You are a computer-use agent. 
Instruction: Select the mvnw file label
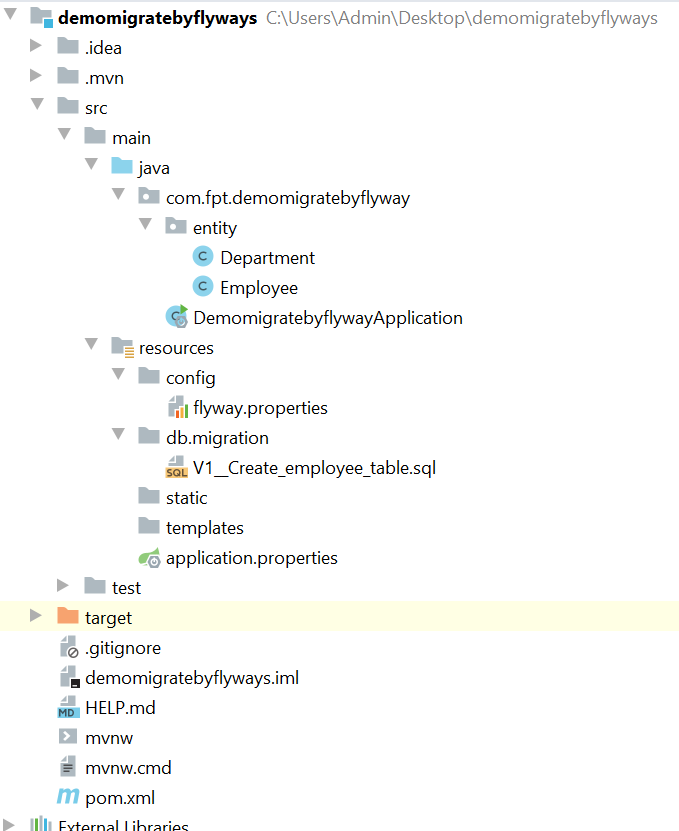click(x=109, y=738)
